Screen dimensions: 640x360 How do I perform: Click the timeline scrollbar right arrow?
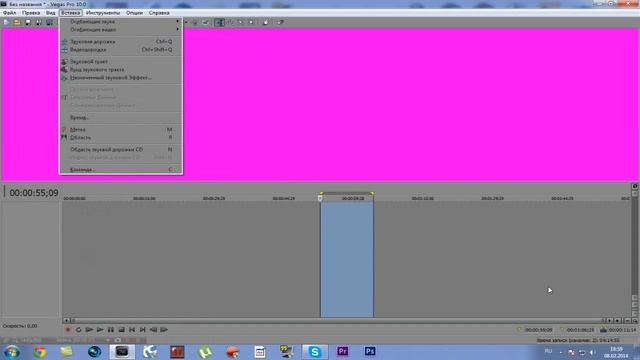(609, 321)
